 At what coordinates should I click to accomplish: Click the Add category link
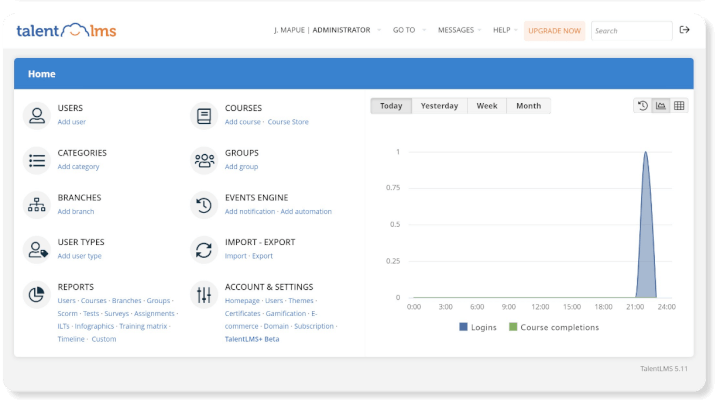point(78,167)
